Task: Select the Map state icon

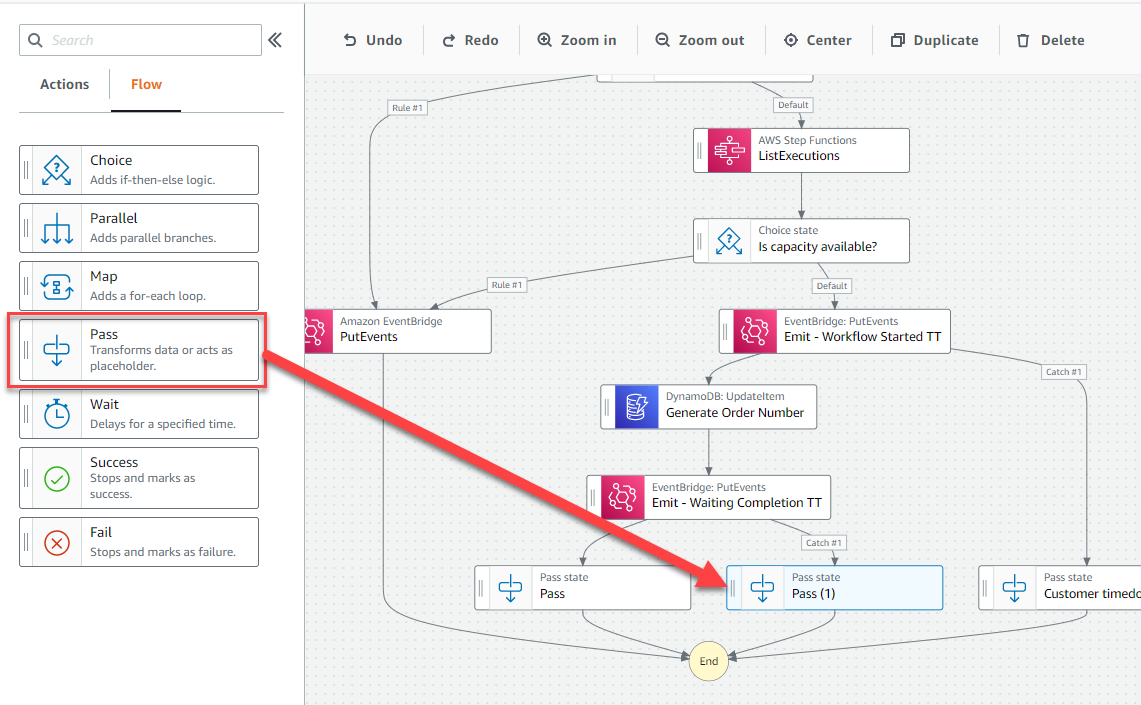Action: pyautogui.click(x=57, y=287)
